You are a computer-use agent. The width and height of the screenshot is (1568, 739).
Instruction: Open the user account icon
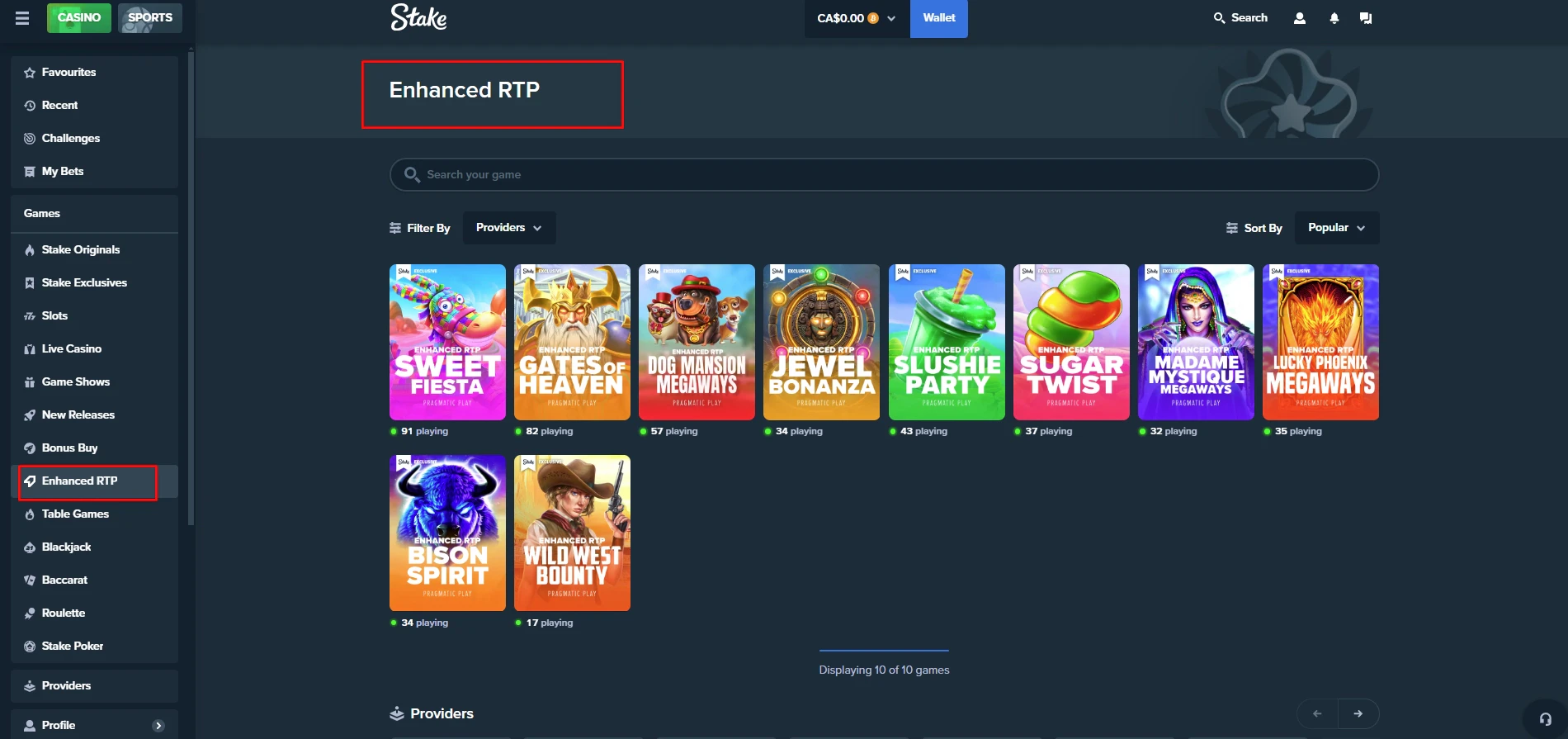tap(1300, 18)
